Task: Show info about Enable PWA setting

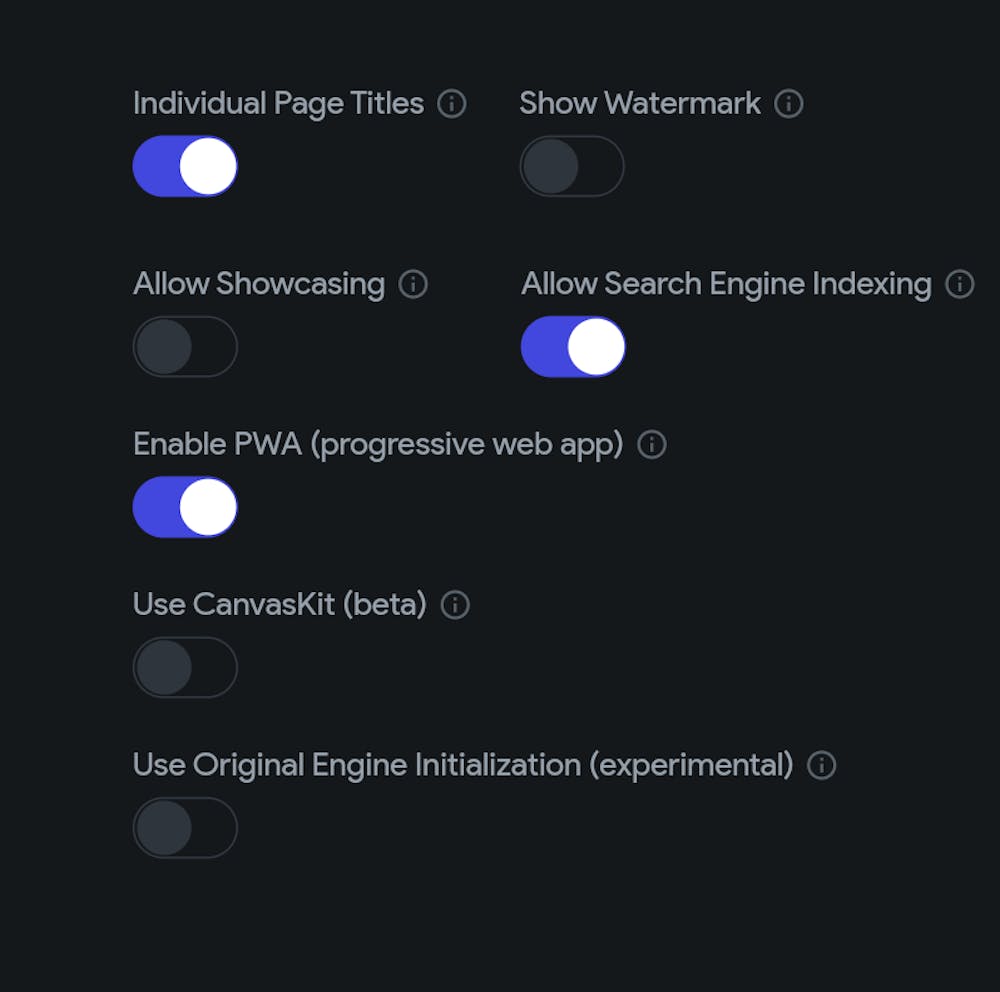Action: [x=652, y=445]
